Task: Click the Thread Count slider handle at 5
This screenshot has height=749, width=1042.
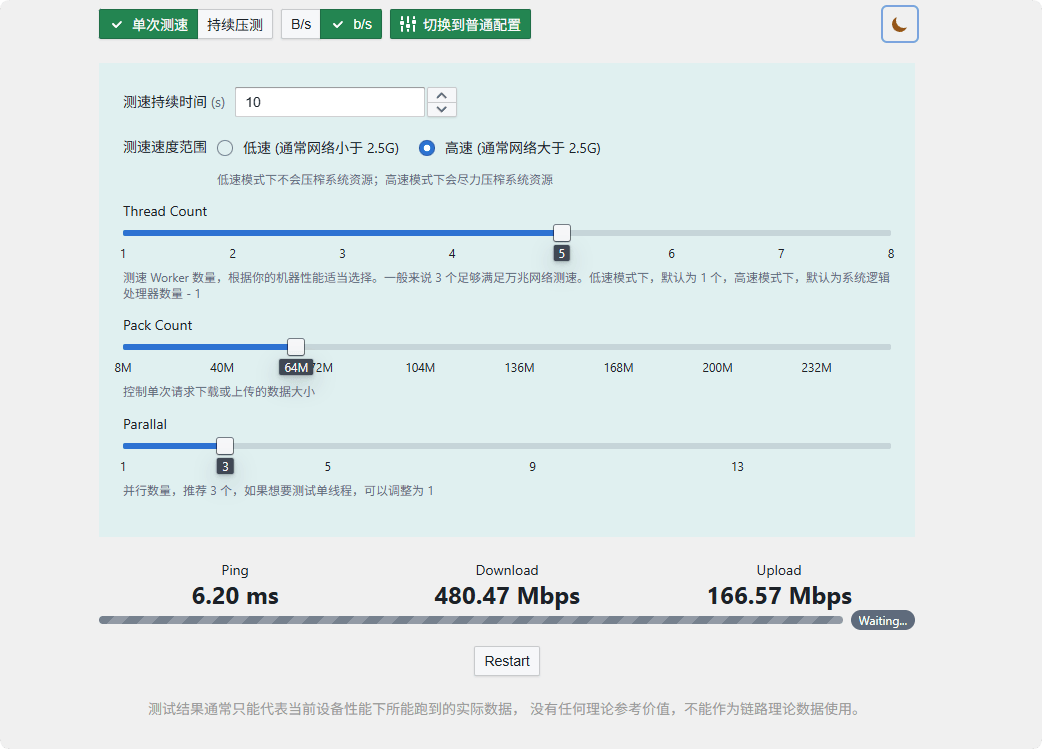Action: (x=561, y=232)
